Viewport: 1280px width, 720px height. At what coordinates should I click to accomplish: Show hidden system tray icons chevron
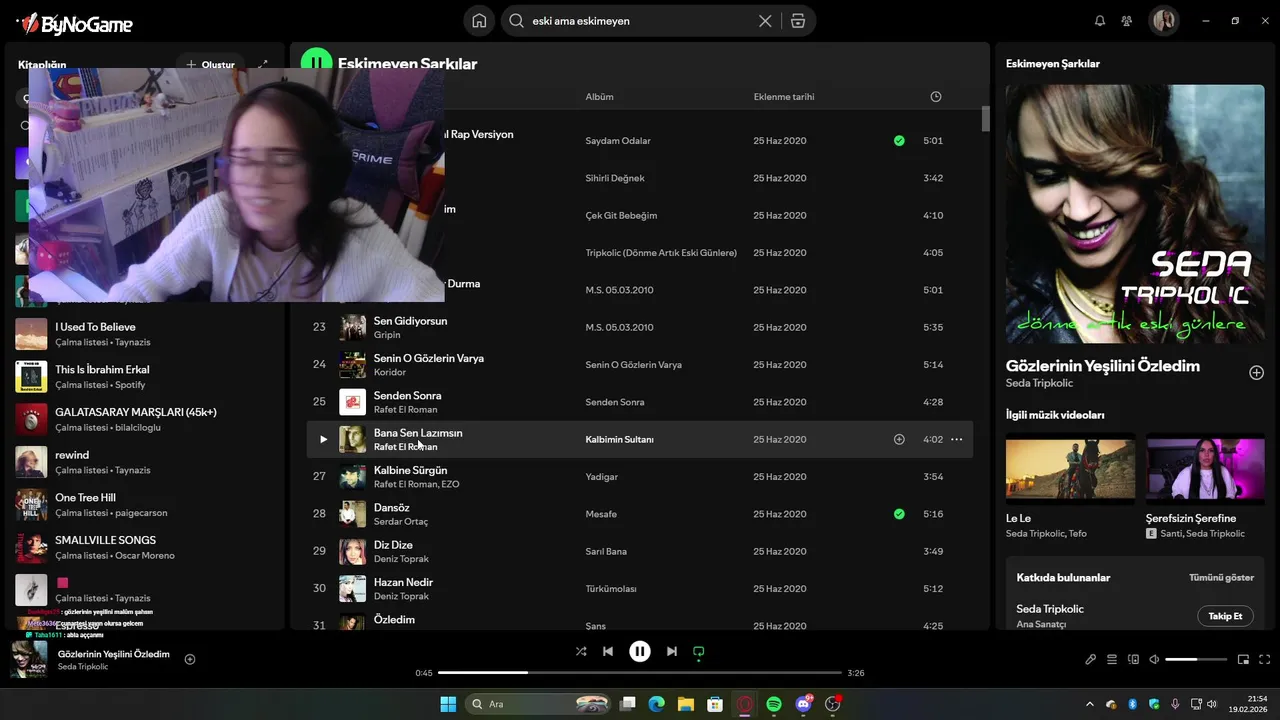click(1089, 704)
